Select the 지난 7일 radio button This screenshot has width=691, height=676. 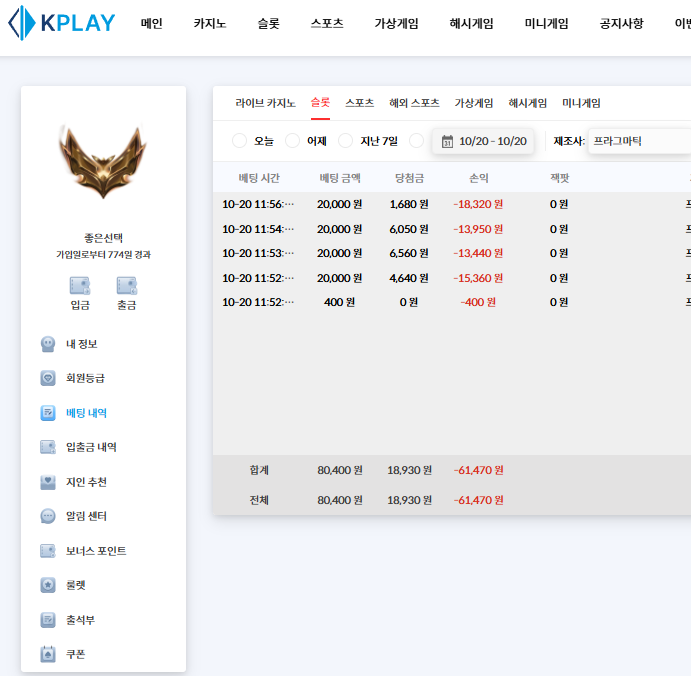coord(346,141)
